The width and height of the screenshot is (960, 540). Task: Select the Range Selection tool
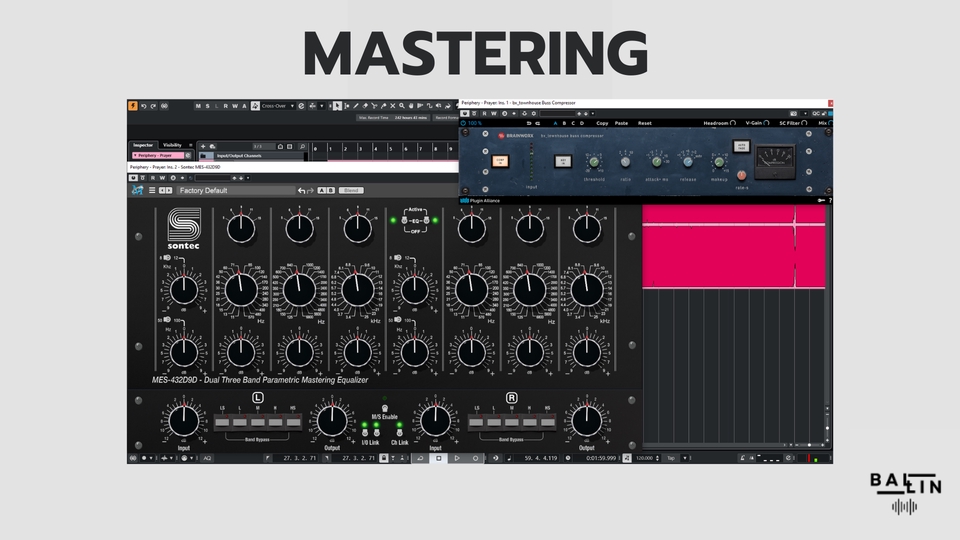347,106
